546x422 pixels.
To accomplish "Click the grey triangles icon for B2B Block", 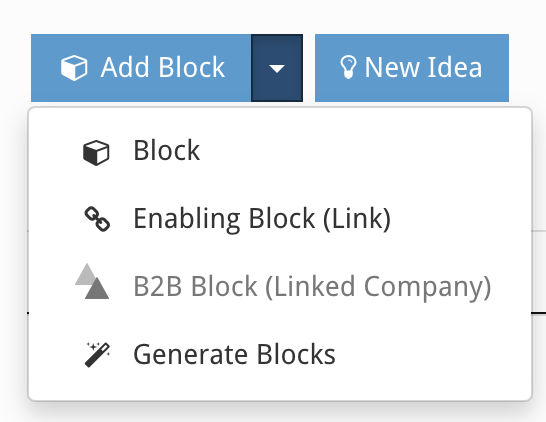I will [x=92, y=281].
